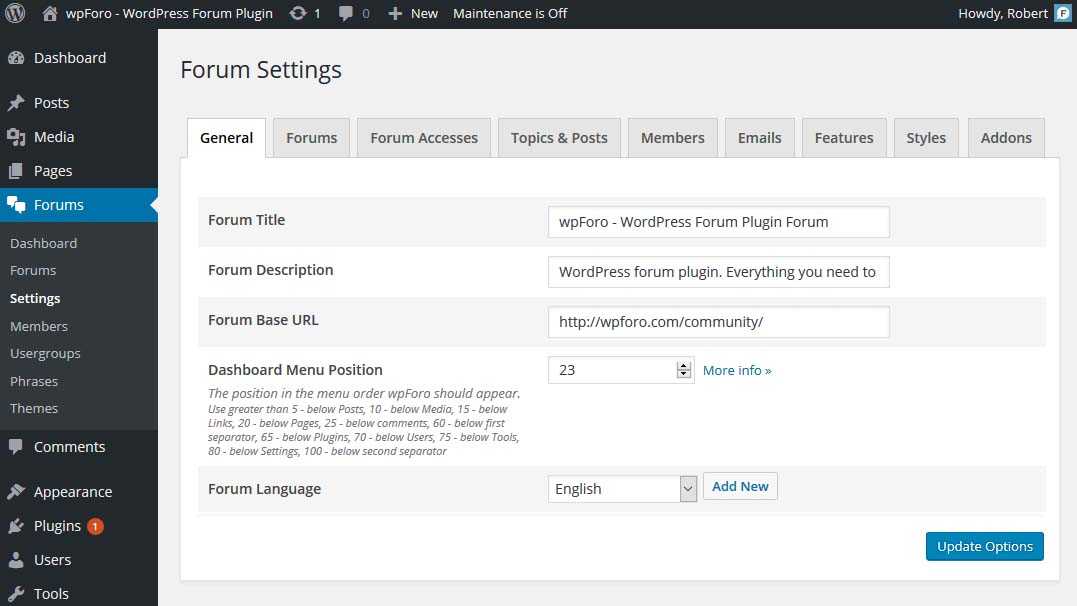Open the Forum Accesses tab
The image size is (1077, 606).
pos(424,138)
